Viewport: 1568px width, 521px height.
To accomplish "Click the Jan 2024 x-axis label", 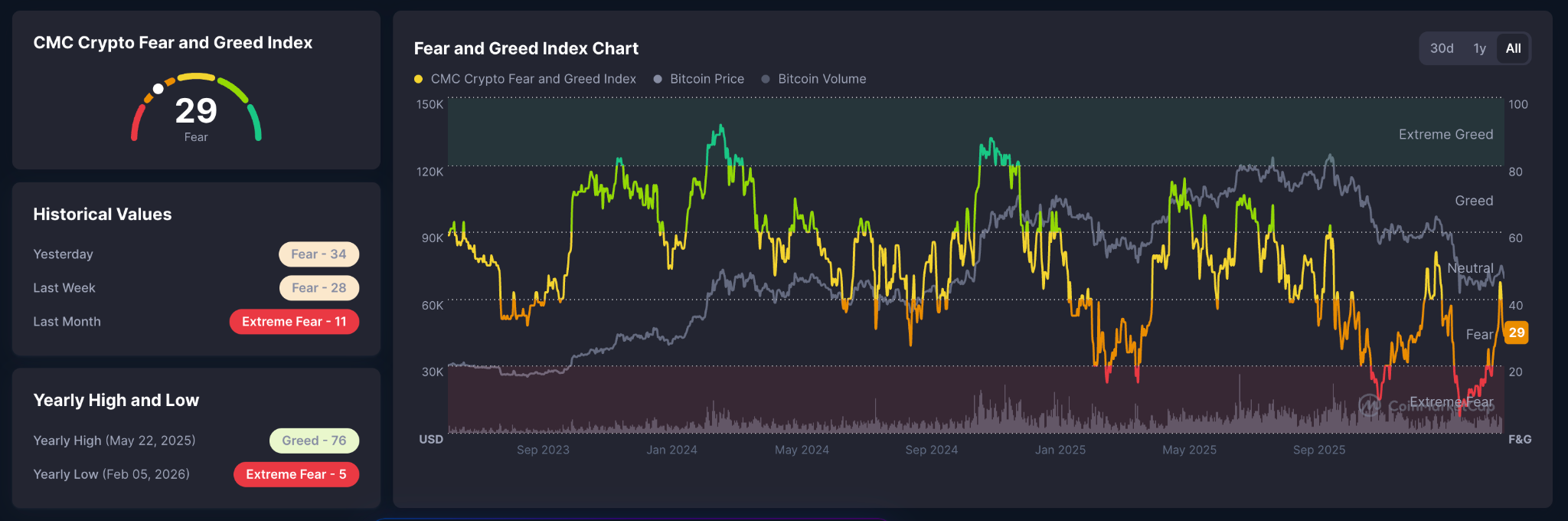I will click(x=671, y=450).
